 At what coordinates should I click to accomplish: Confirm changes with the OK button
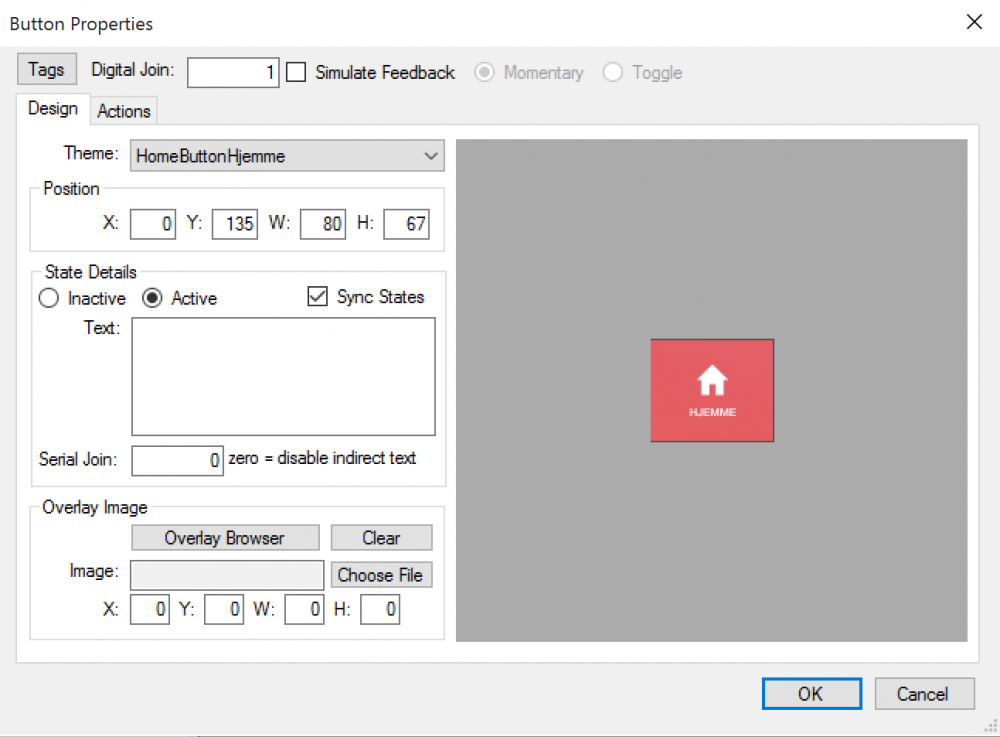[811, 694]
